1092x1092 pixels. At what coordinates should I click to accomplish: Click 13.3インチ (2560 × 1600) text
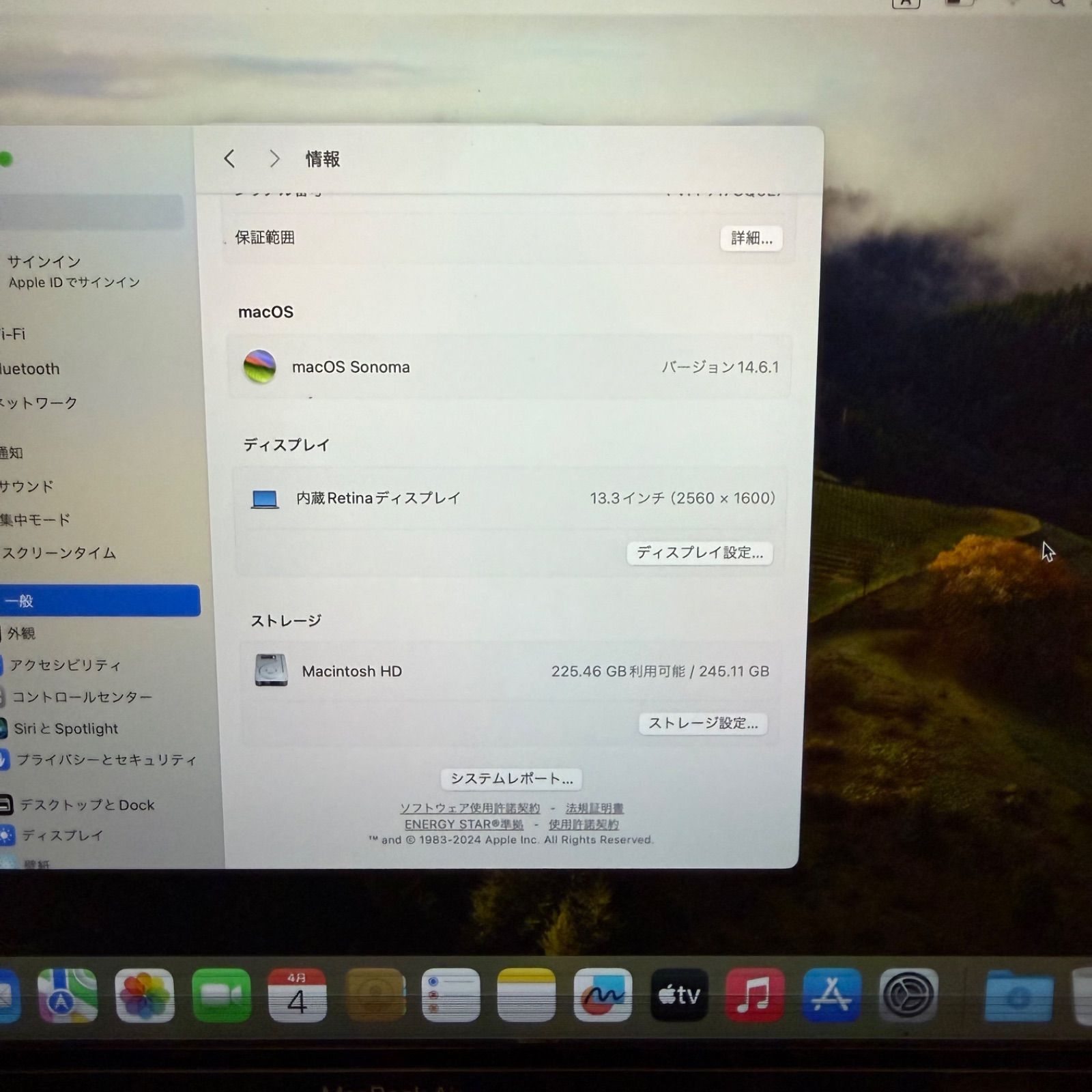682,498
